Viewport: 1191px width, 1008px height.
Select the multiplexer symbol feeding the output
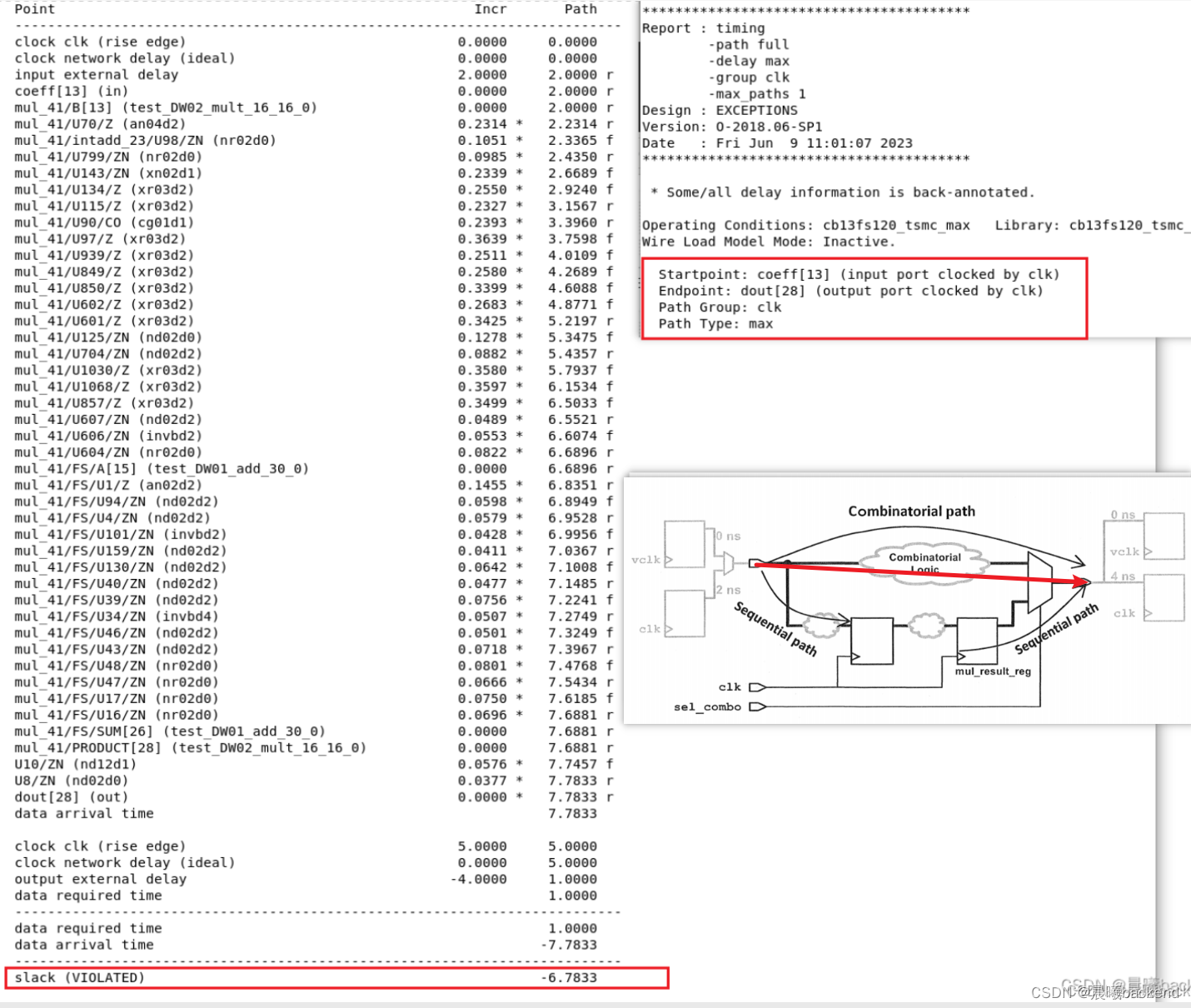pyautogui.click(x=1039, y=581)
